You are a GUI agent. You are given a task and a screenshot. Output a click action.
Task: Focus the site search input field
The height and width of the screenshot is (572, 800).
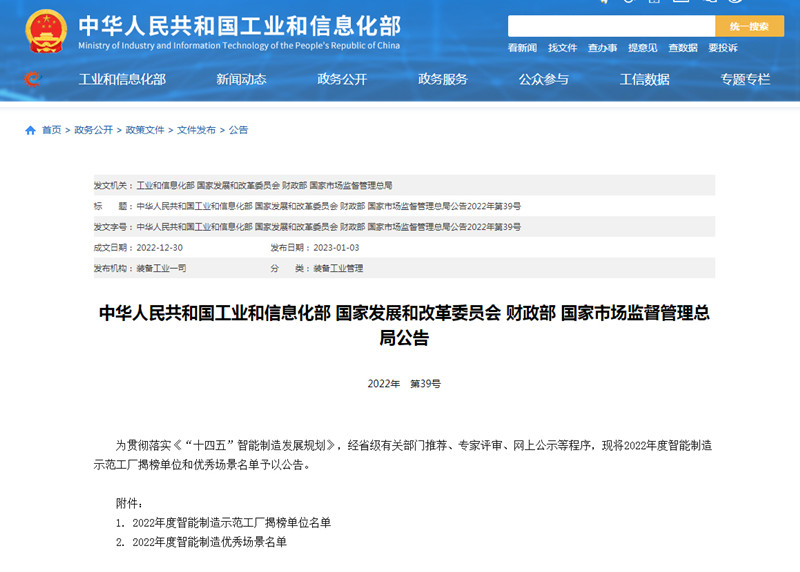(x=611, y=26)
